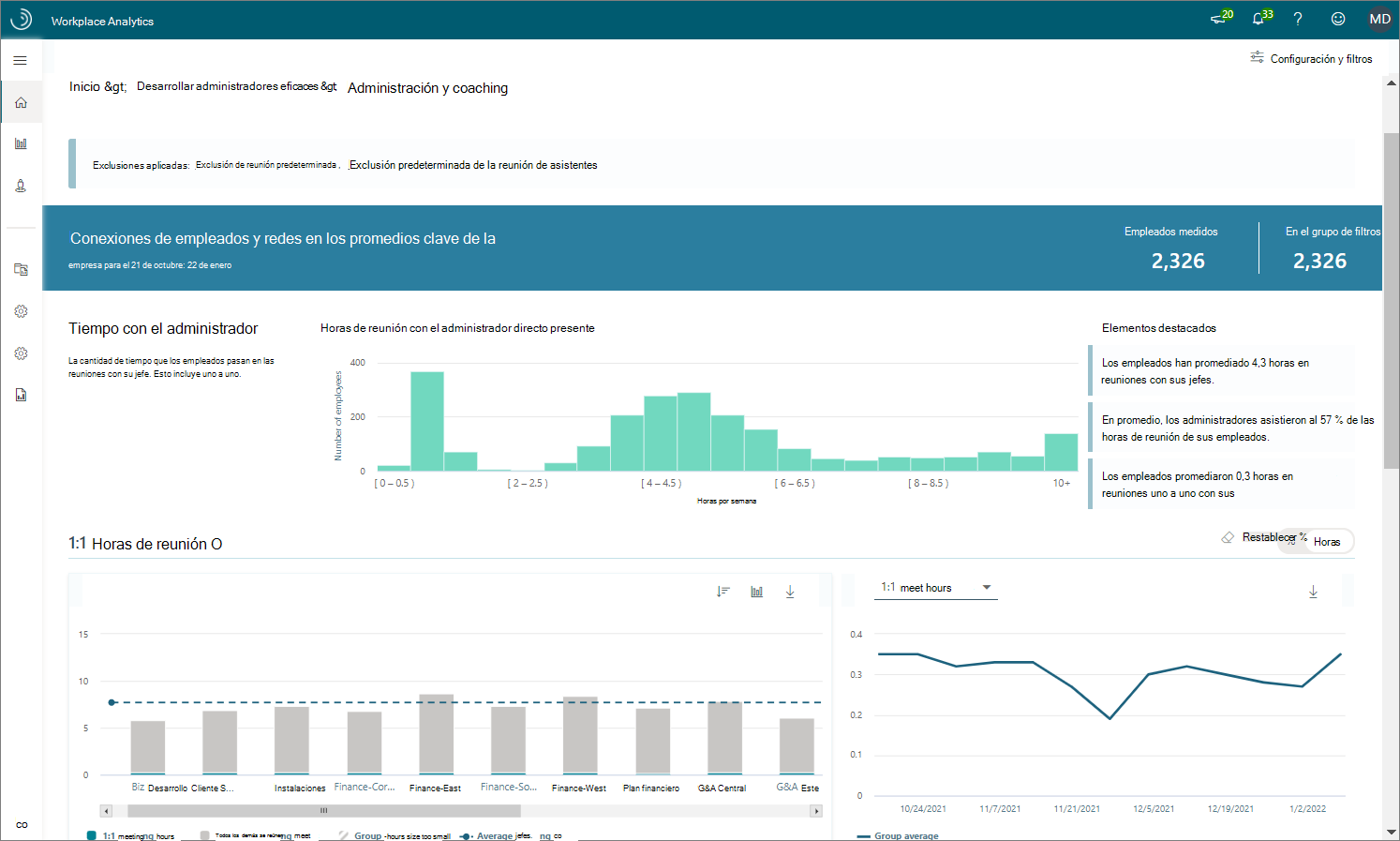Click Empleados medidos value 2,326
1400x841 pixels.
click(x=1178, y=262)
